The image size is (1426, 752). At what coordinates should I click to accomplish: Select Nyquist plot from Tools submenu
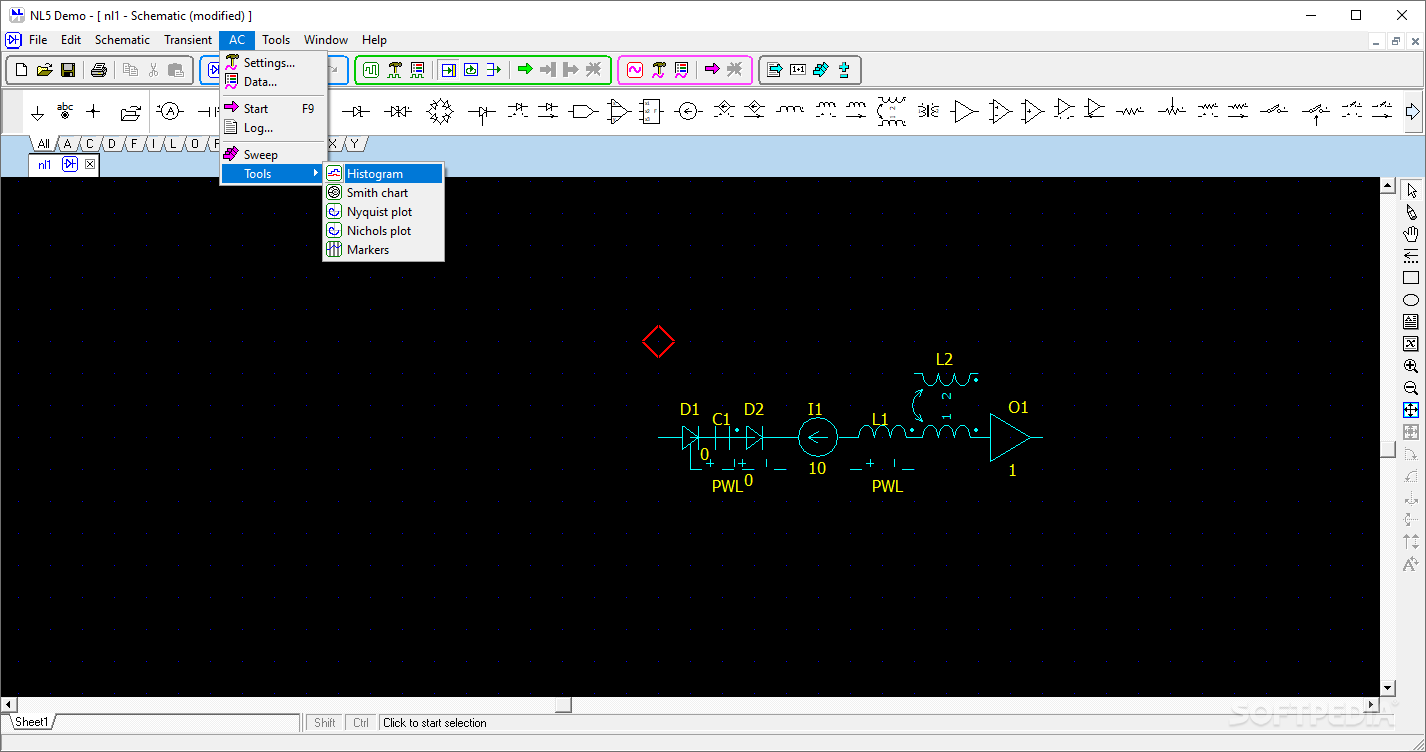click(x=383, y=212)
